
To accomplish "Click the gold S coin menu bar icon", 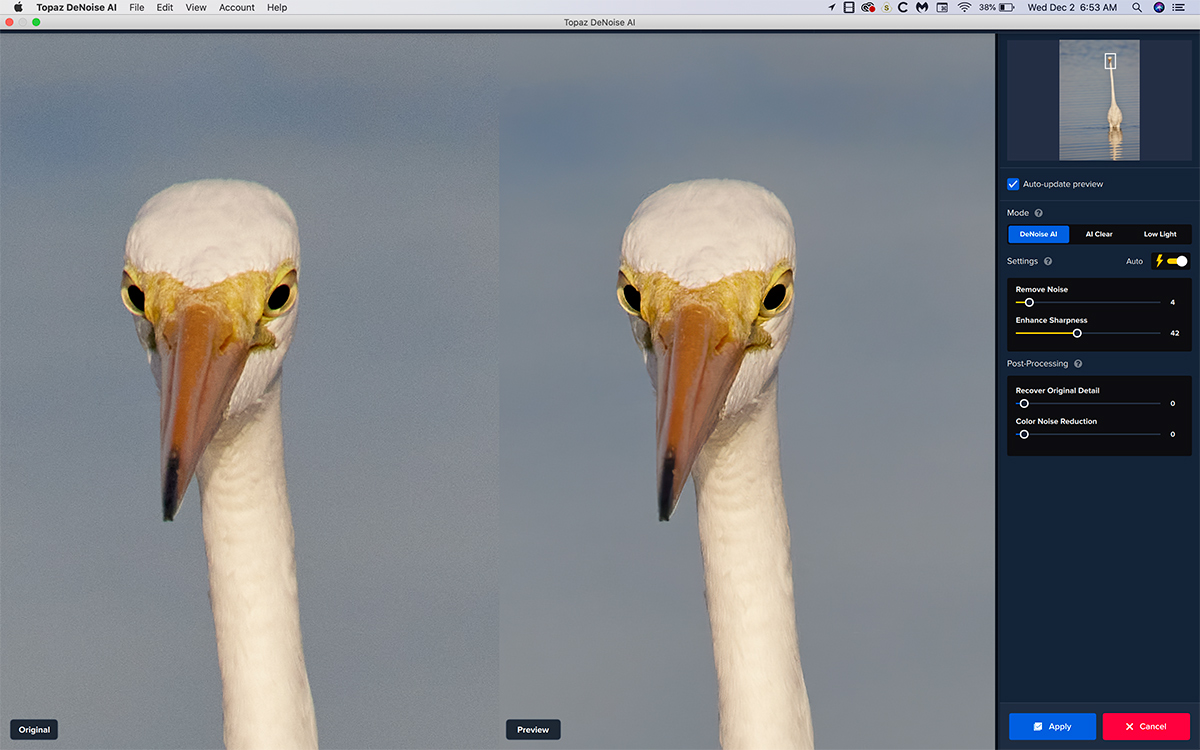I will pos(886,7).
